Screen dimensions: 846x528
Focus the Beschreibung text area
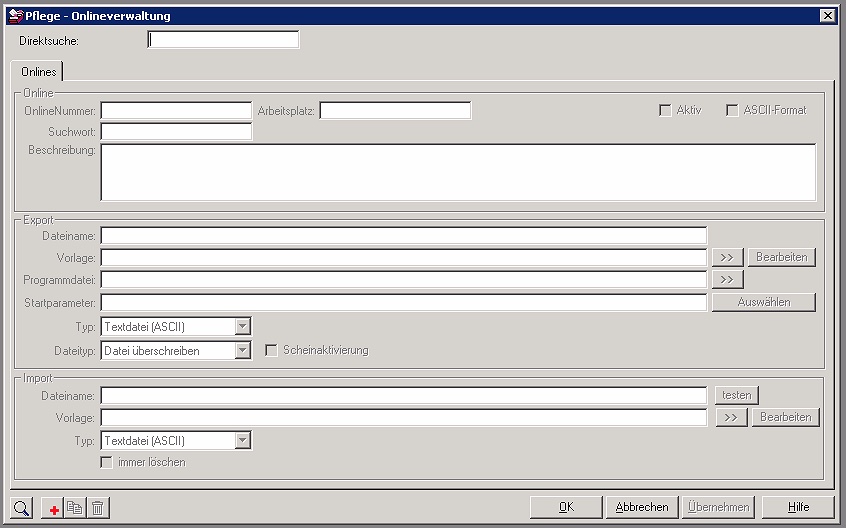[458, 173]
